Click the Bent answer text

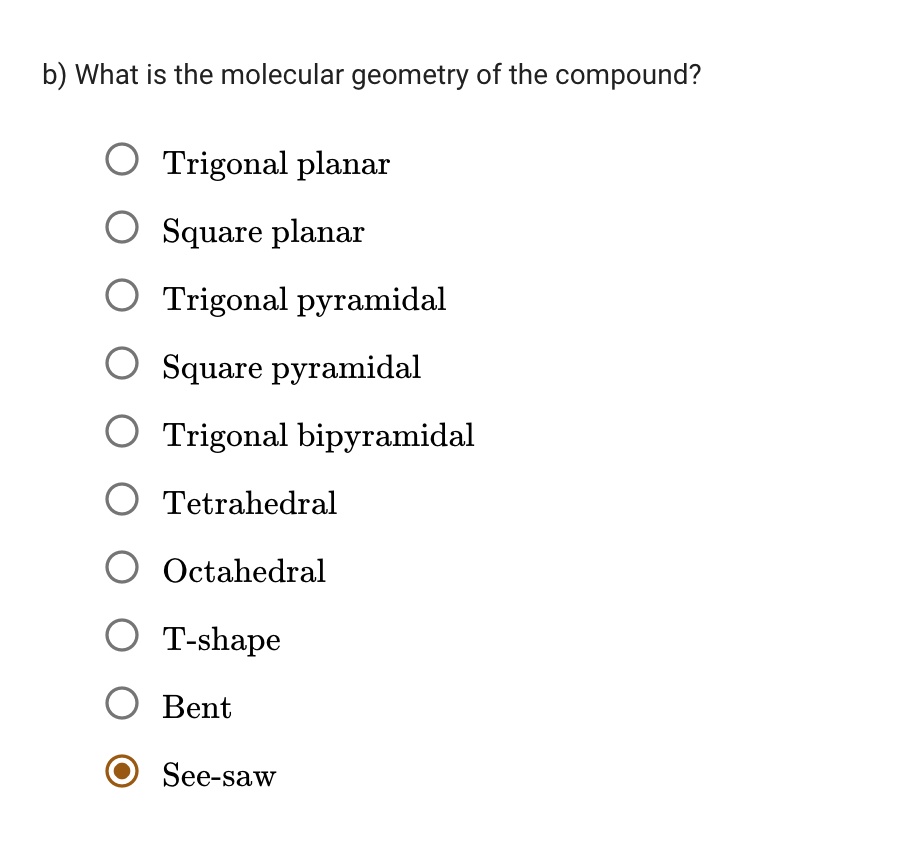(x=196, y=707)
